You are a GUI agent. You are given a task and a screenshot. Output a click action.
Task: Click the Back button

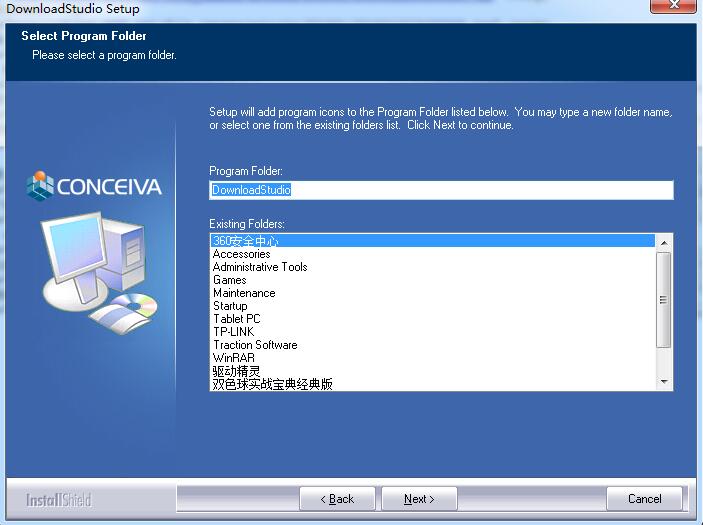pyautogui.click(x=337, y=499)
